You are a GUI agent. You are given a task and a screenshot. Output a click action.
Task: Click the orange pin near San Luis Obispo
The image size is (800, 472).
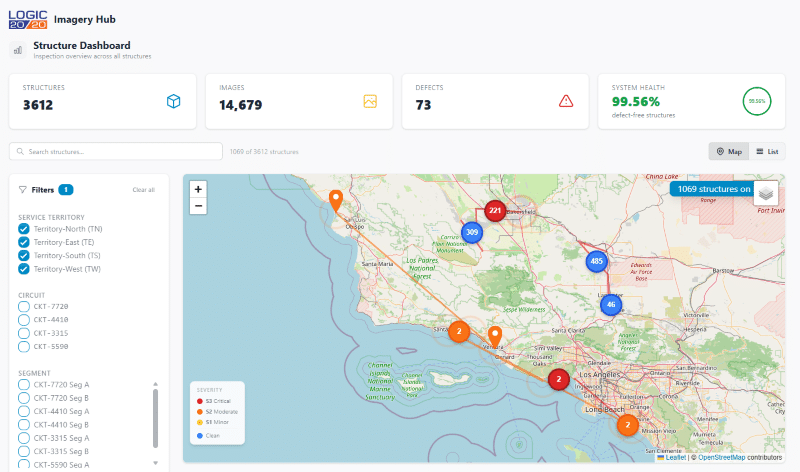336,201
